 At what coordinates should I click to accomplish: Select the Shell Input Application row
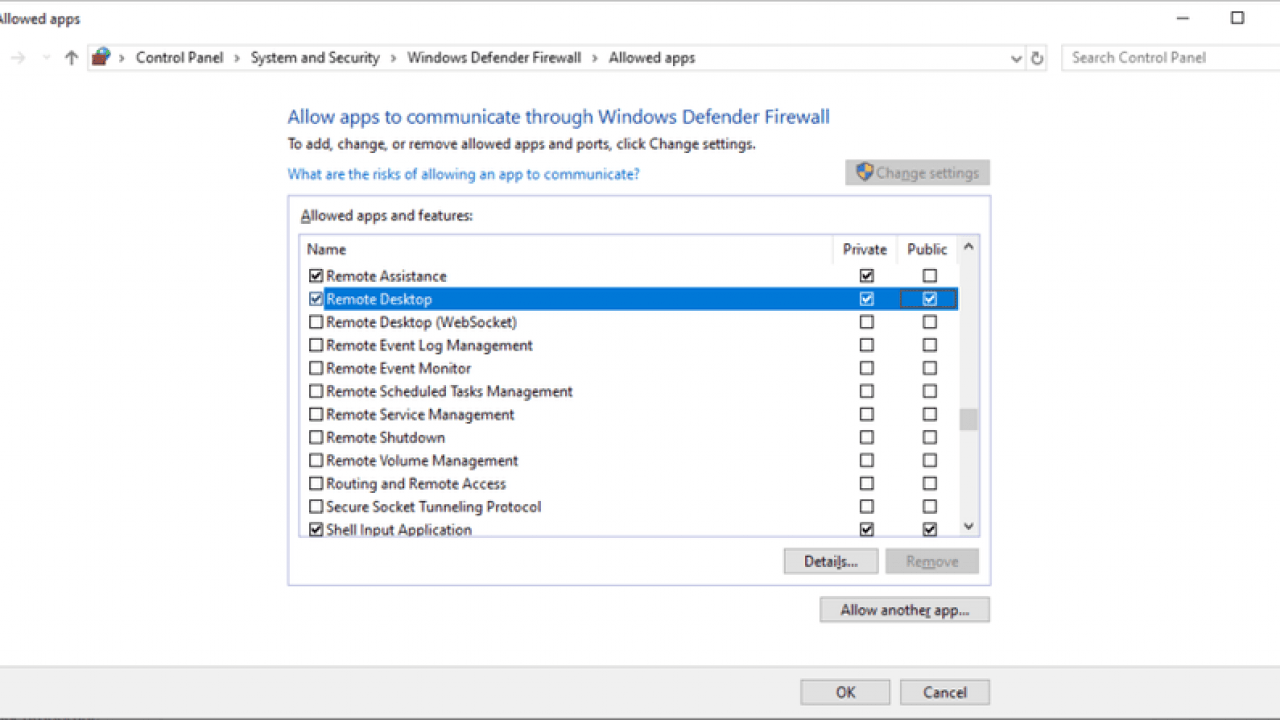coord(629,529)
